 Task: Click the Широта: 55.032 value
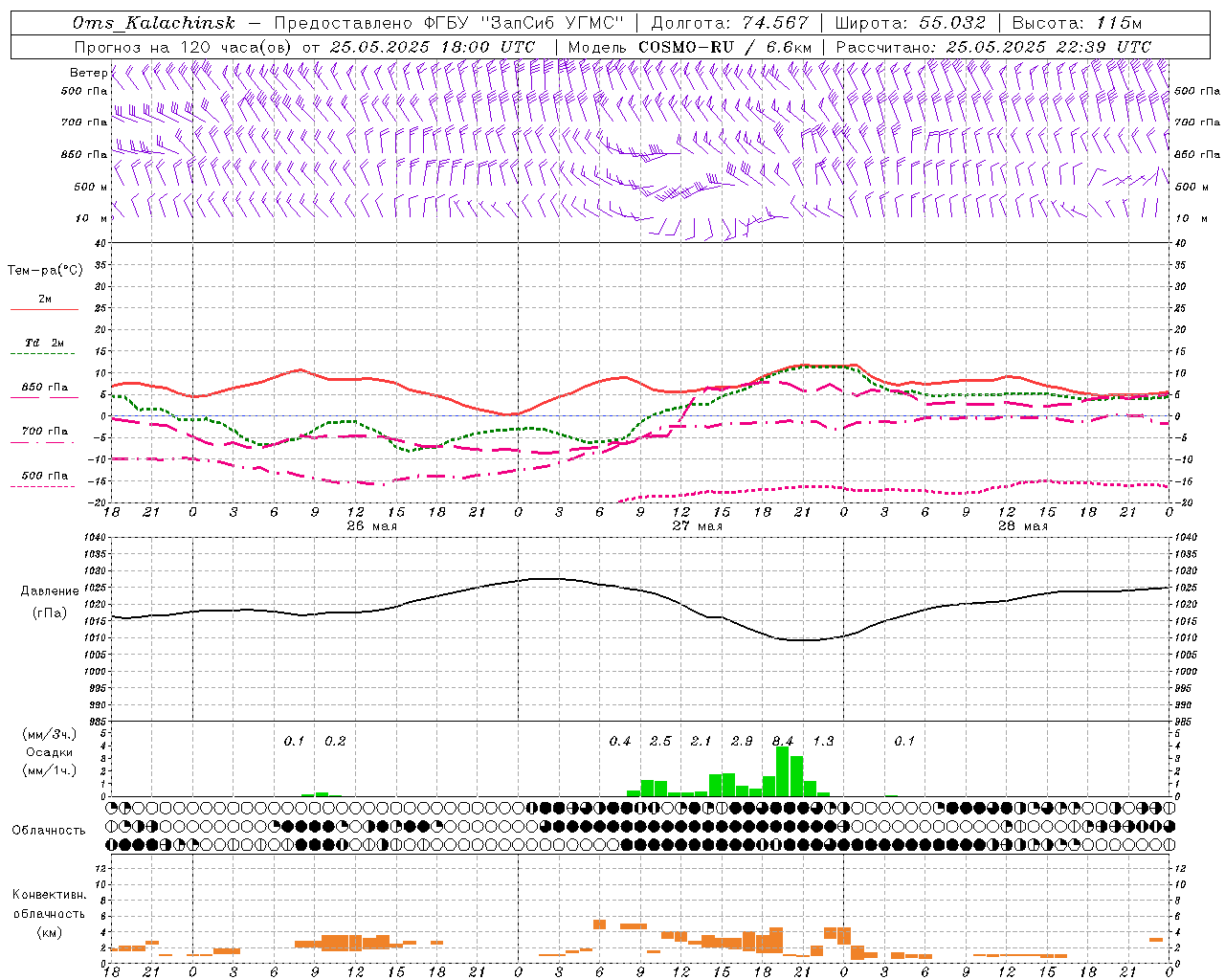pos(909,23)
